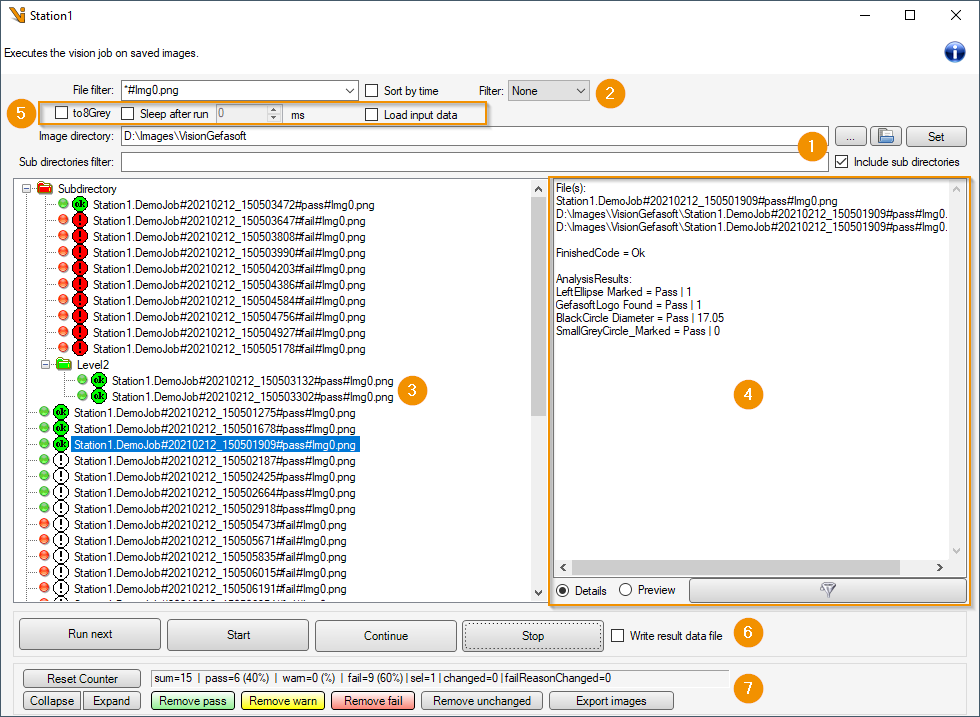The height and width of the screenshot is (717, 980).
Task: Click the filter funnel icon button
Action: 828,590
